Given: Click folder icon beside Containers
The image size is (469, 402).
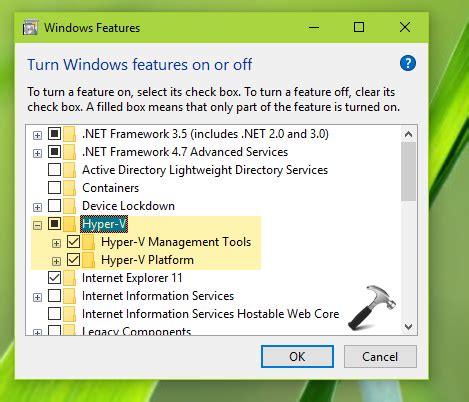Looking at the screenshot, I should point(70,188).
